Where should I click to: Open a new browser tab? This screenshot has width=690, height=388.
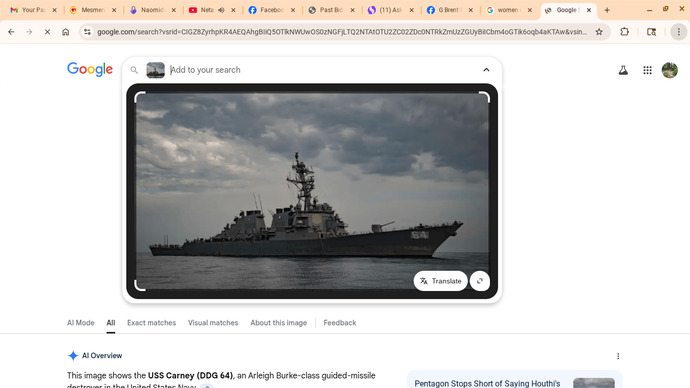(x=607, y=10)
